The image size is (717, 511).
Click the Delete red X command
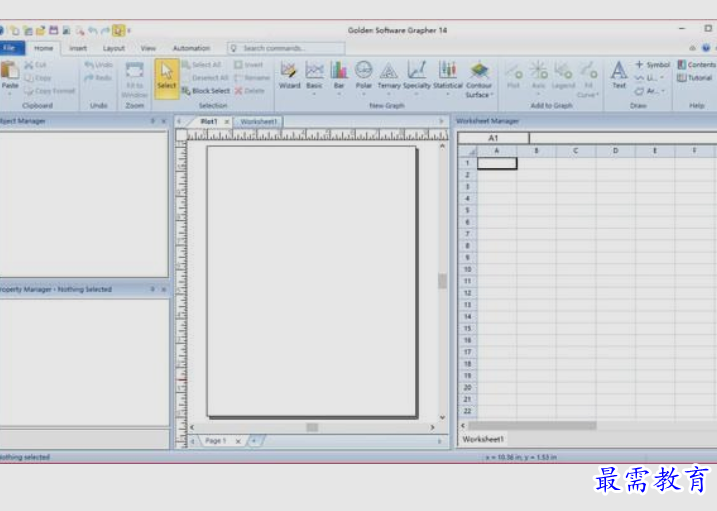[x=250, y=90]
